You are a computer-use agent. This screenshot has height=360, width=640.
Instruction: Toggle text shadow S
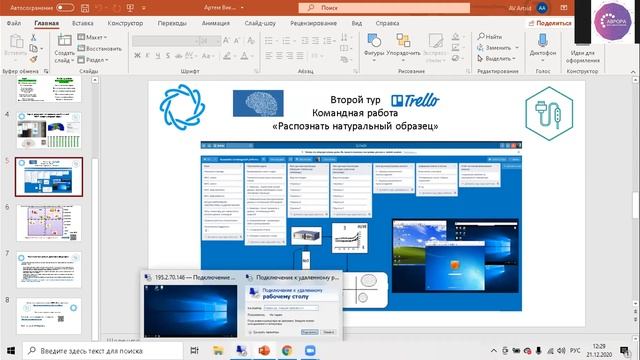(x=168, y=56)
